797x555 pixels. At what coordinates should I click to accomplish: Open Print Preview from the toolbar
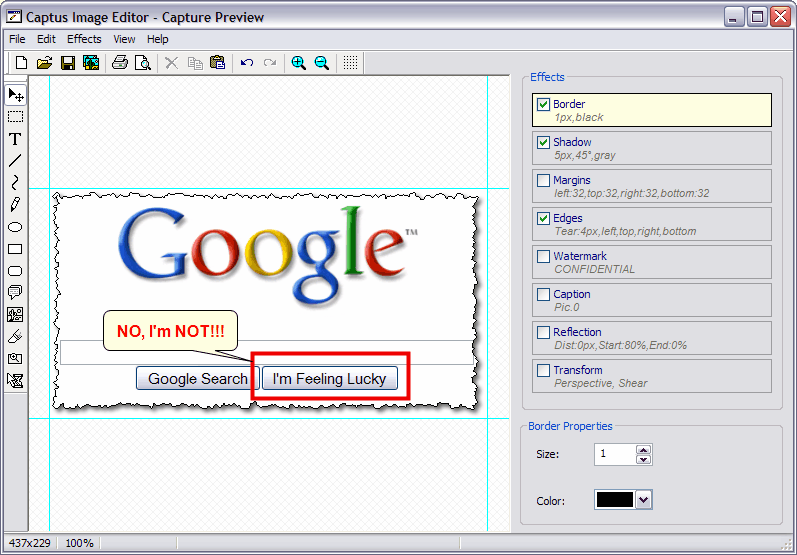point(143,63)
